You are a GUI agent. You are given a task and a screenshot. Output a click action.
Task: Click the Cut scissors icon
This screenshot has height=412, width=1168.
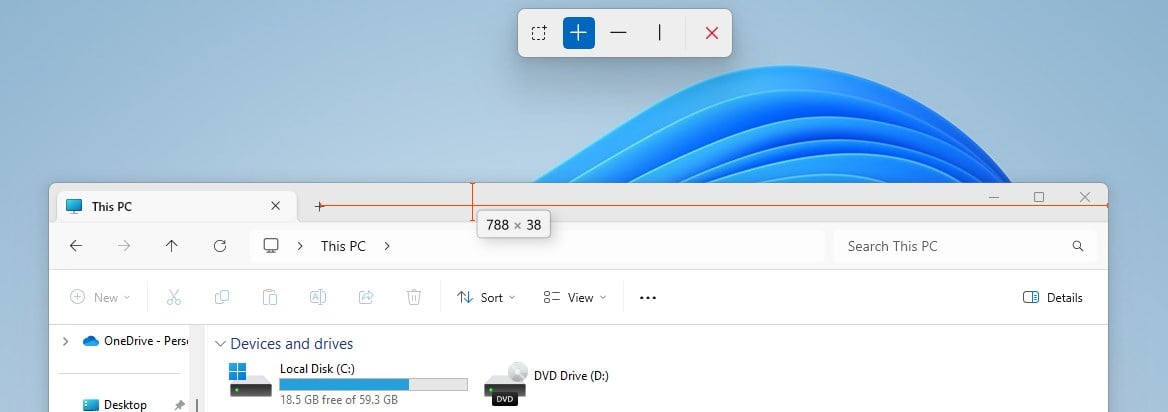pyautogui.click(x=174, y=297)
